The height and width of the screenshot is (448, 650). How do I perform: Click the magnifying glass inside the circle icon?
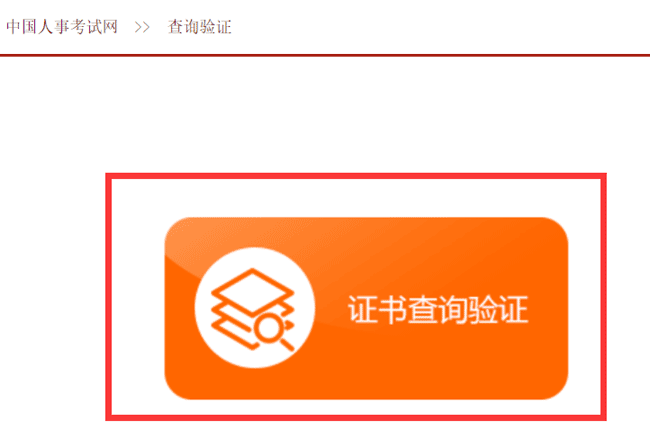tap(270, 329)
